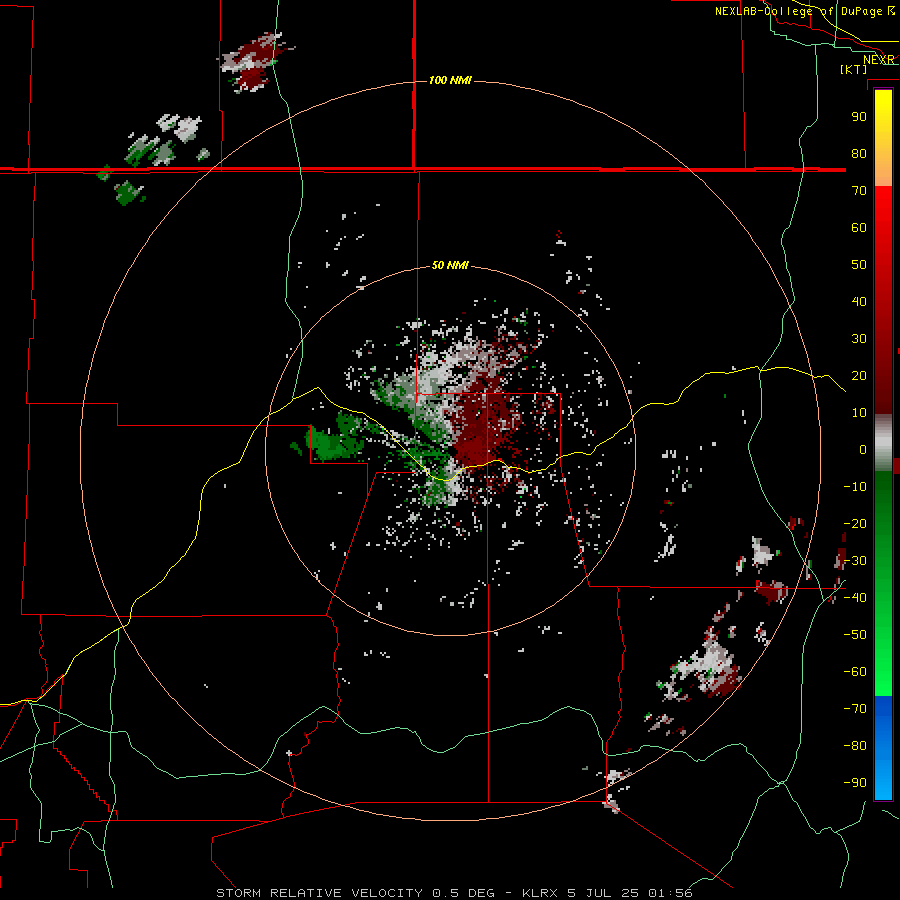Click the NEXR label near top right

[x=879, y=60]
